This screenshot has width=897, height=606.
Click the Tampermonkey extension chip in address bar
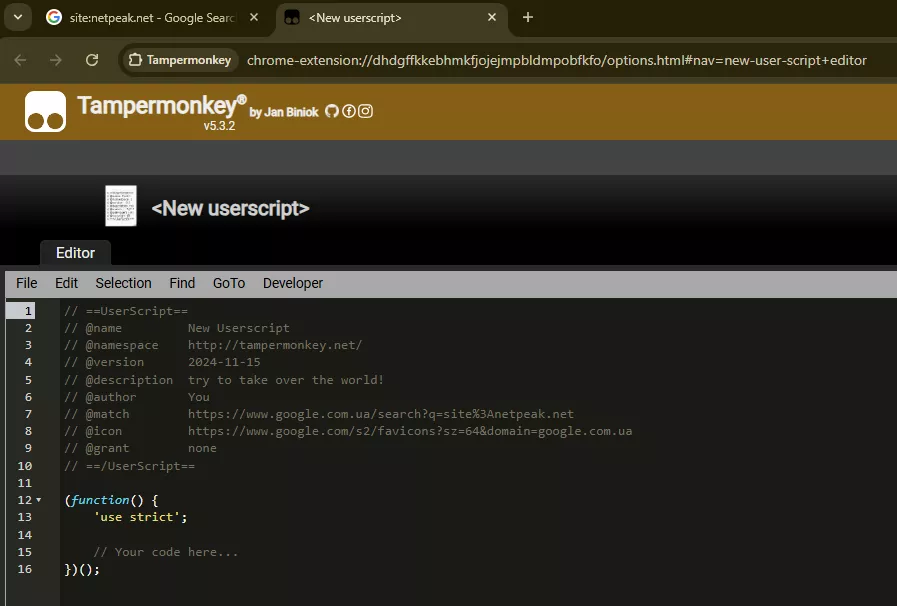(180, 60)
